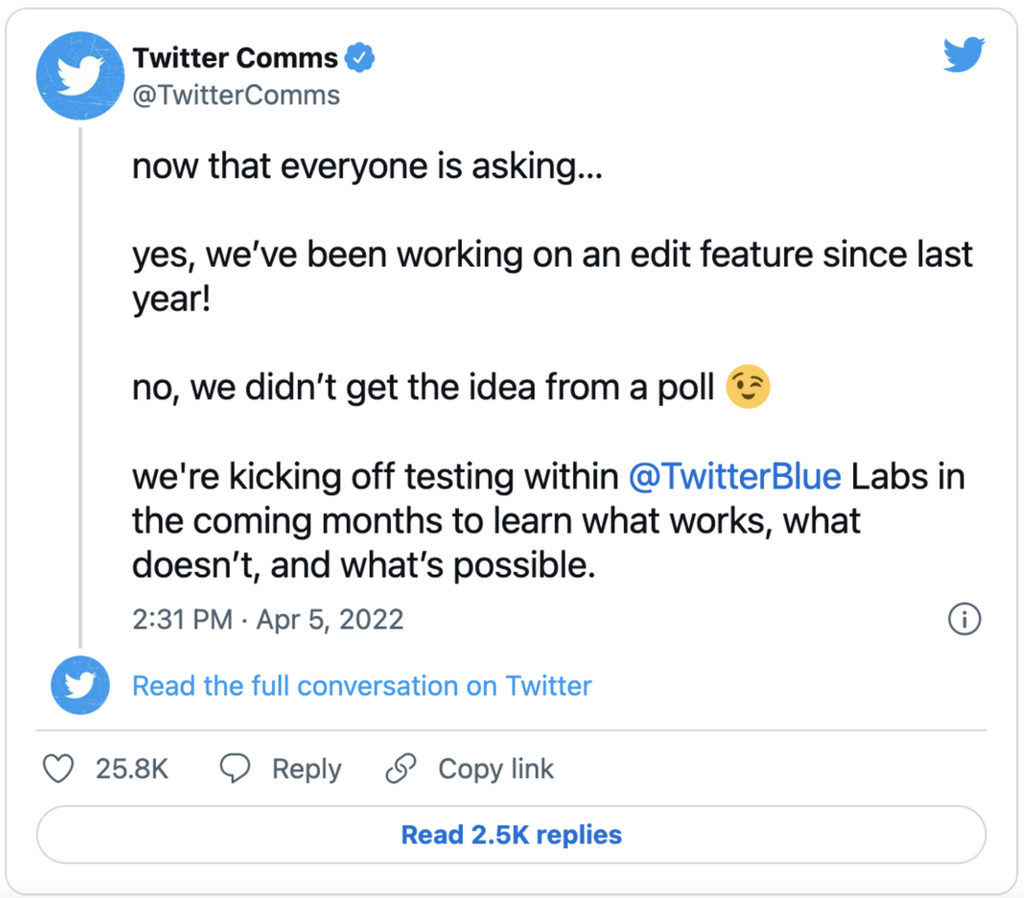Open the @TwitterComms handle link
1024x898 pixels.
coord(236,95)
